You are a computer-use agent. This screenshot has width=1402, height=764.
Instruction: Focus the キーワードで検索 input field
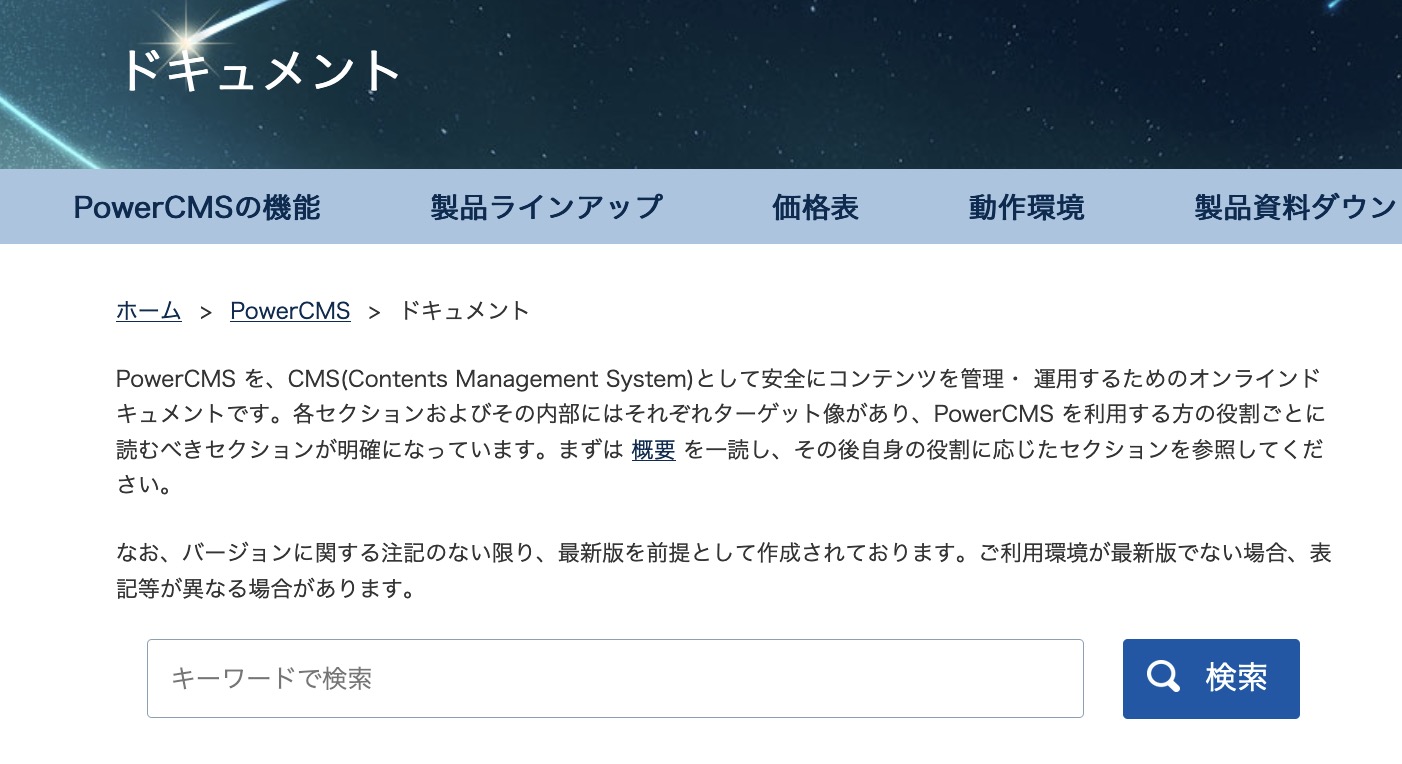(x=615, y=678)
